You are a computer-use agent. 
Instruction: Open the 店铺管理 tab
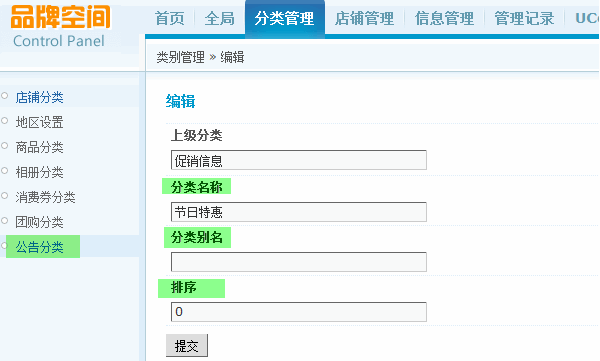(x=364, y=18)
